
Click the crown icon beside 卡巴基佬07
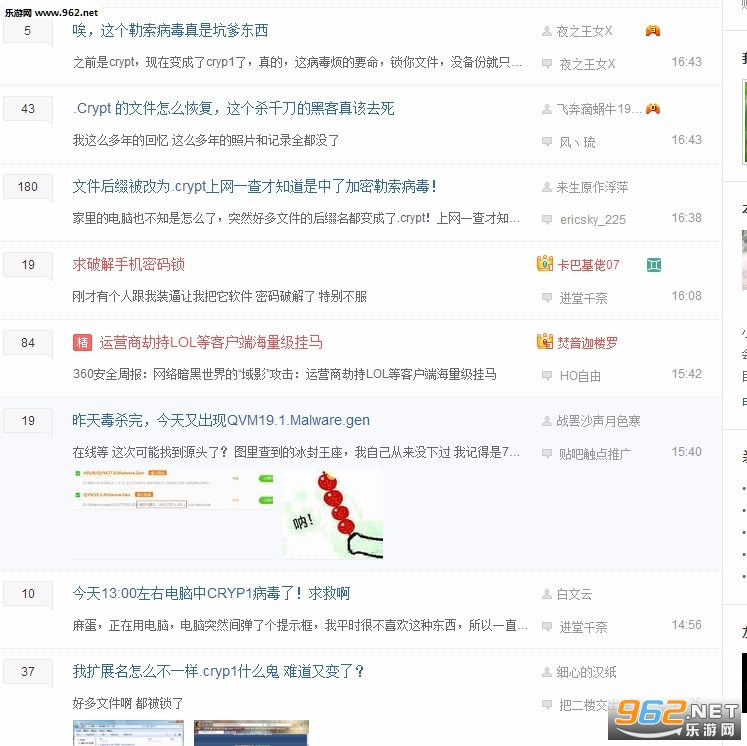click(x=545, y=263)
